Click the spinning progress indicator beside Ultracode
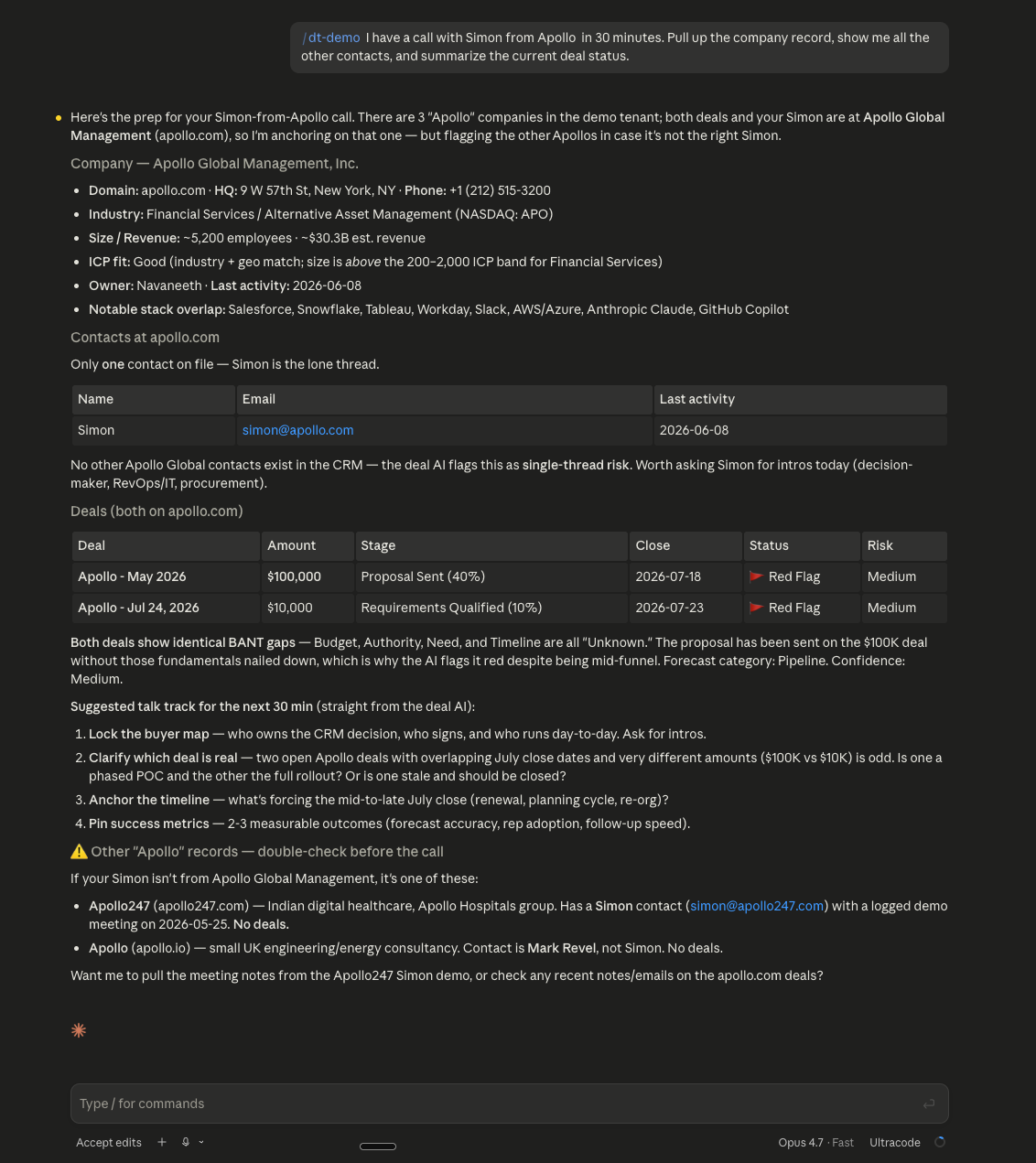The height and width of the screenshot is (1163, 1036). coord(940,1142)
